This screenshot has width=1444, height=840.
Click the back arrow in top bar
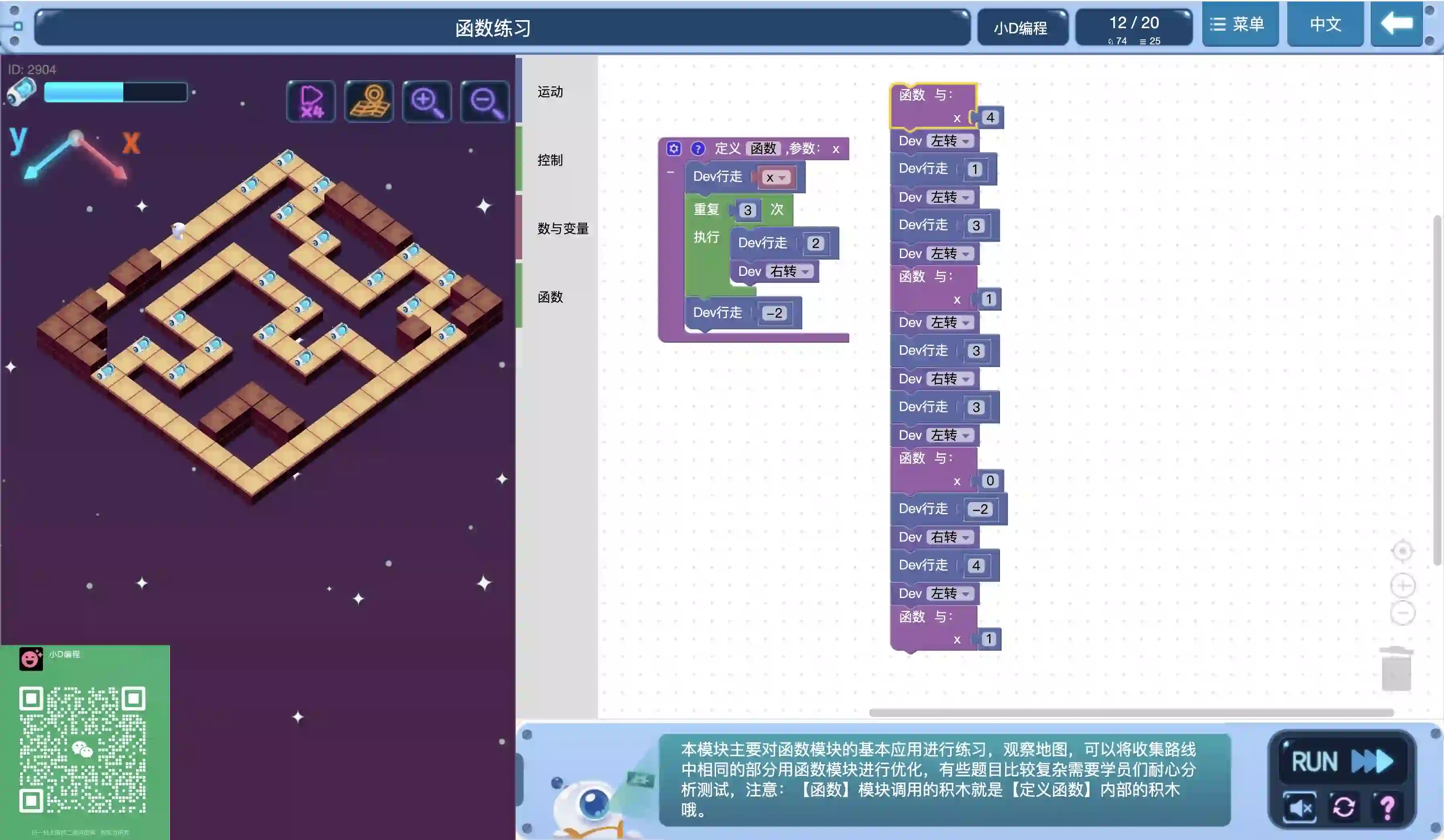pos(1396,24)
